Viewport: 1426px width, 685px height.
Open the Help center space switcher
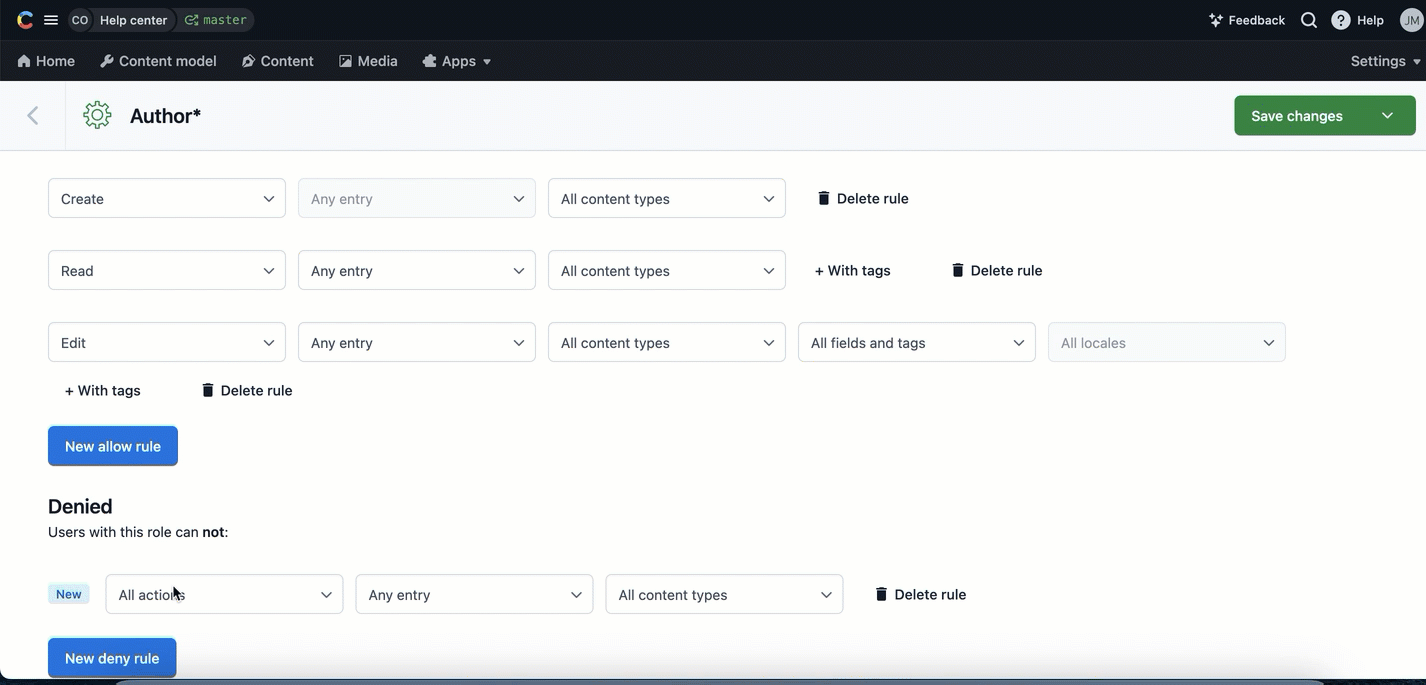tap(133, 20)
